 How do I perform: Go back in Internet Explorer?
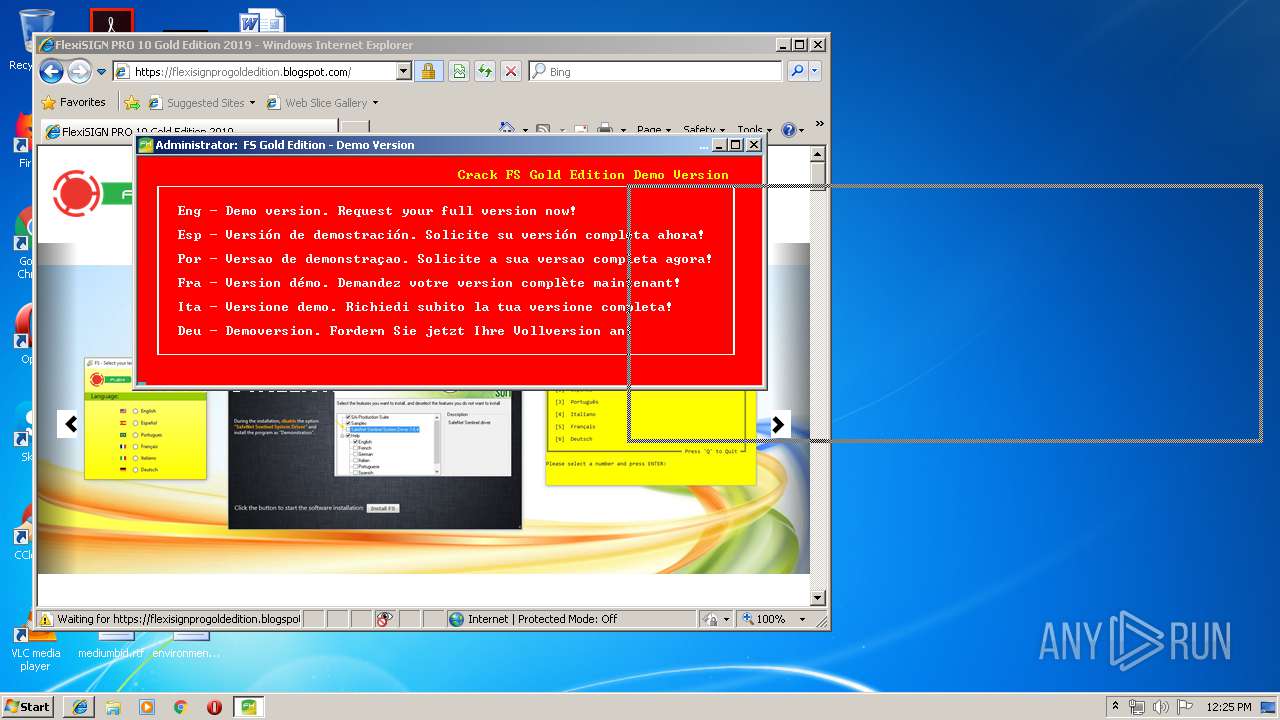[x=52, y=71]
